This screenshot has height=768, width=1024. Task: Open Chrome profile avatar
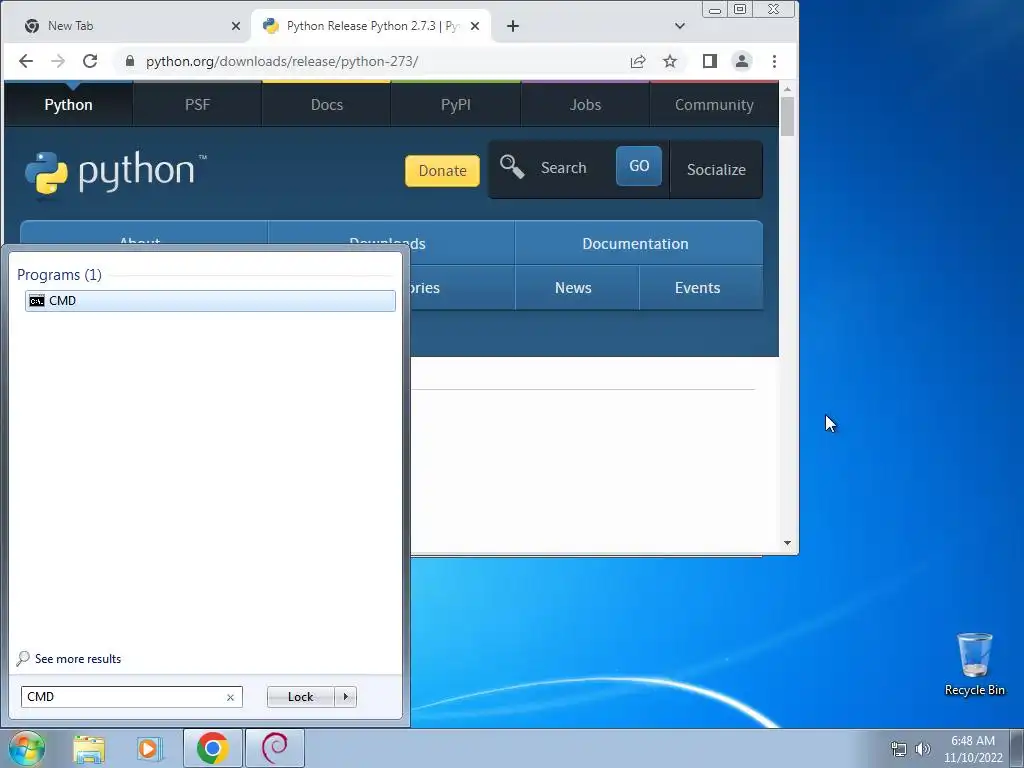click(742, 61)
